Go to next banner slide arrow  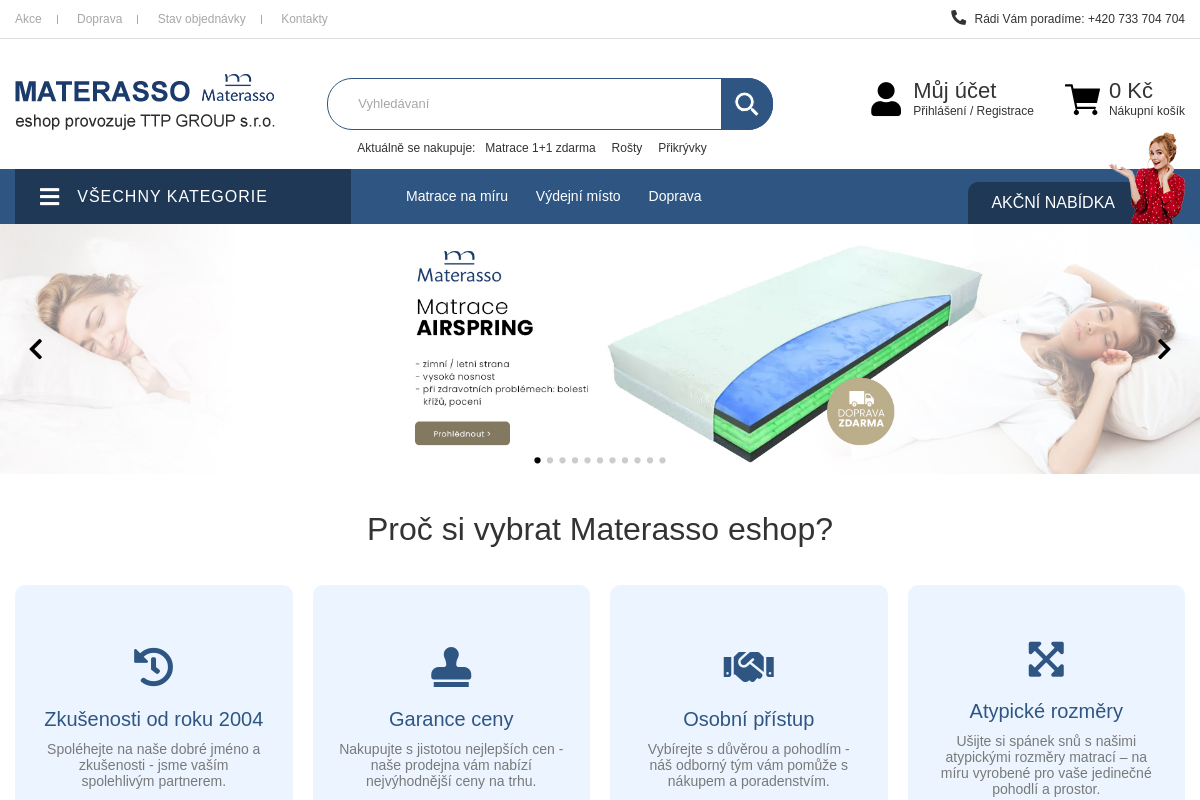tap(1164, 349)
